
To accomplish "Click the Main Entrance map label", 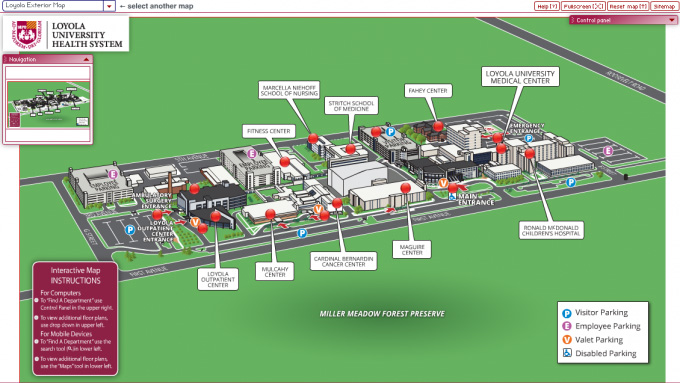I will click(x=476, y=200).
